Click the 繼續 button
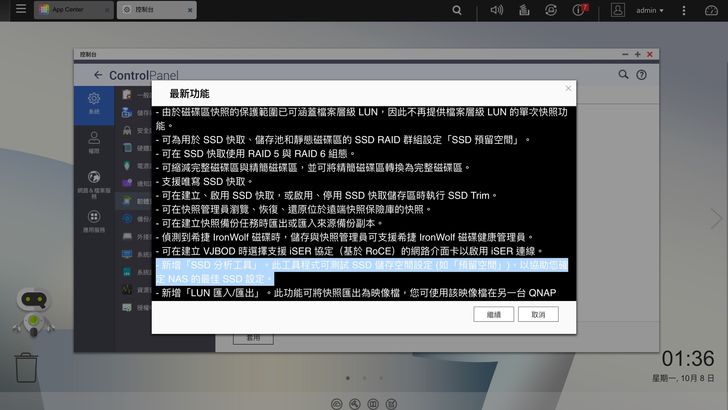728x410 pixels. [x=494, y=314]
